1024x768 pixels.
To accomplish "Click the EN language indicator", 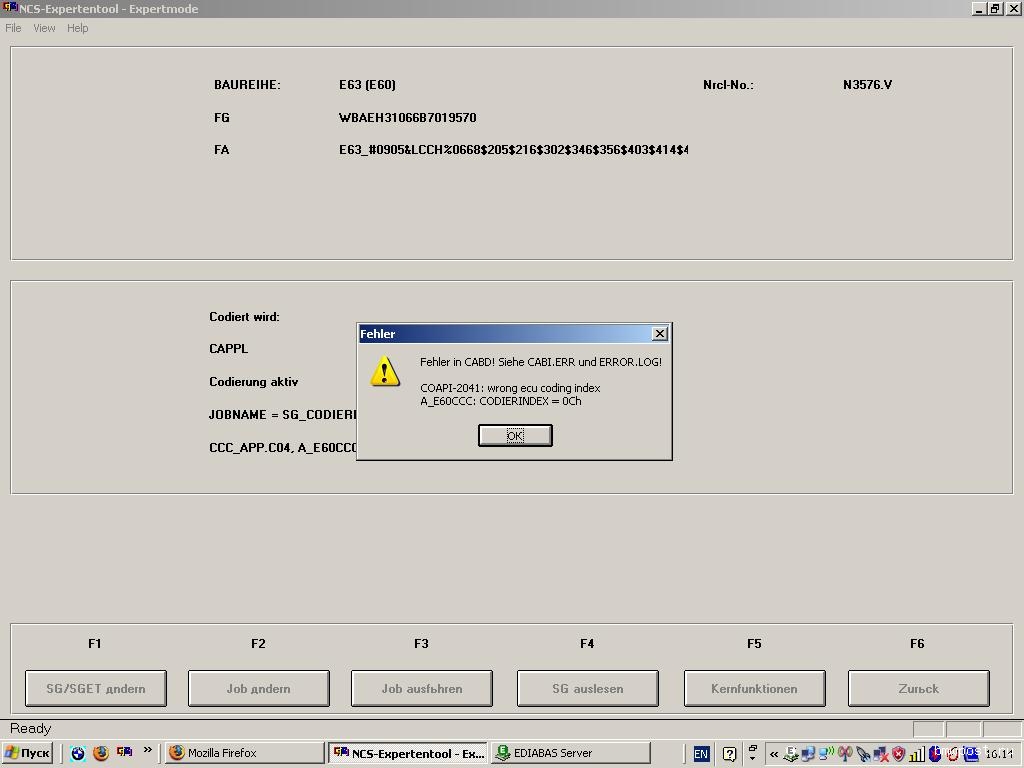I will coord(701,754).
